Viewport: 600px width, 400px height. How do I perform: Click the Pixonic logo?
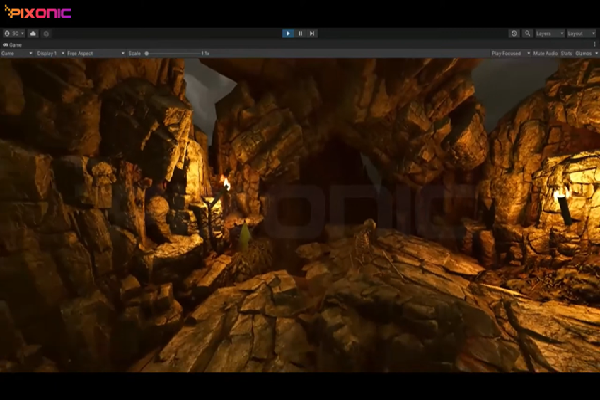[38, 13]
